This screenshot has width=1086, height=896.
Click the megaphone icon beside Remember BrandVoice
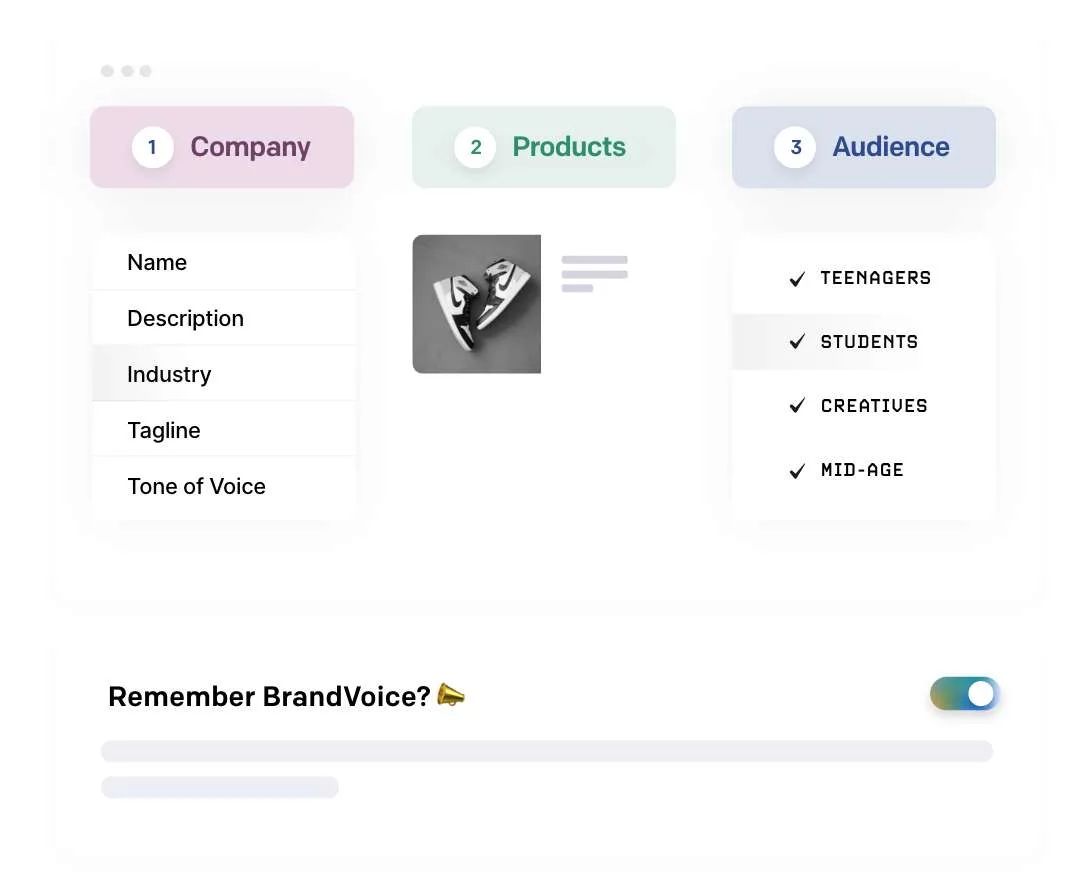pos(451,695)
